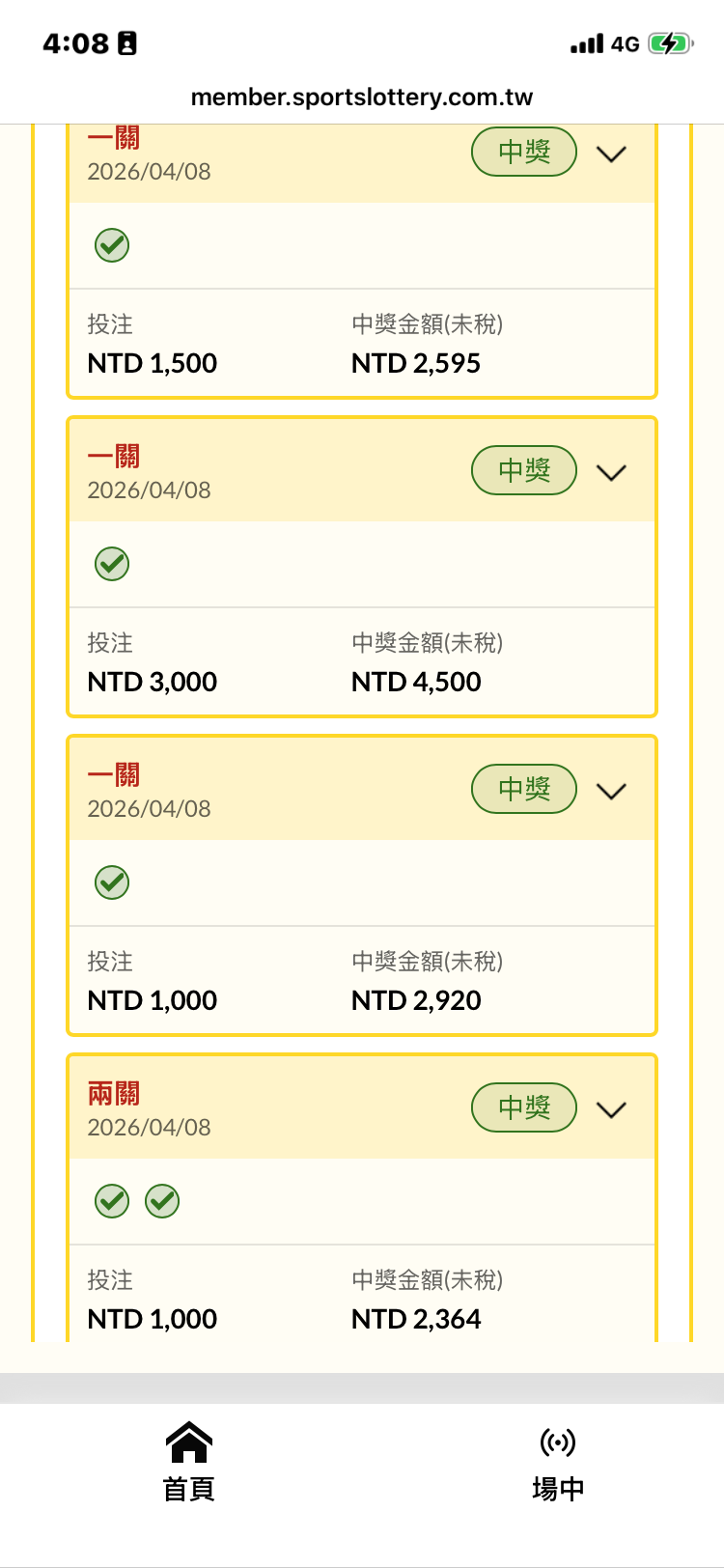
Task: Switch to the 場中 tab label
Action: coord(558,1489)
